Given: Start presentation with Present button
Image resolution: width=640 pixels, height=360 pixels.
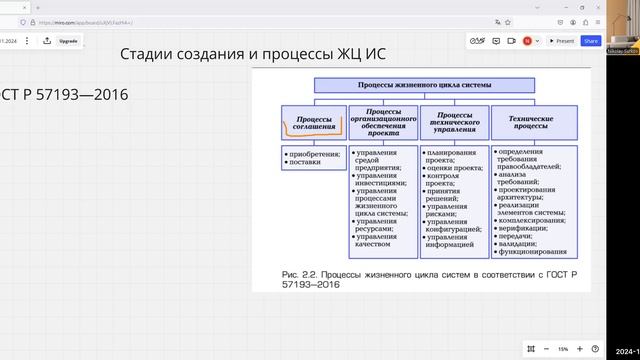Looking at the screenshot, I should click(562, 41).
